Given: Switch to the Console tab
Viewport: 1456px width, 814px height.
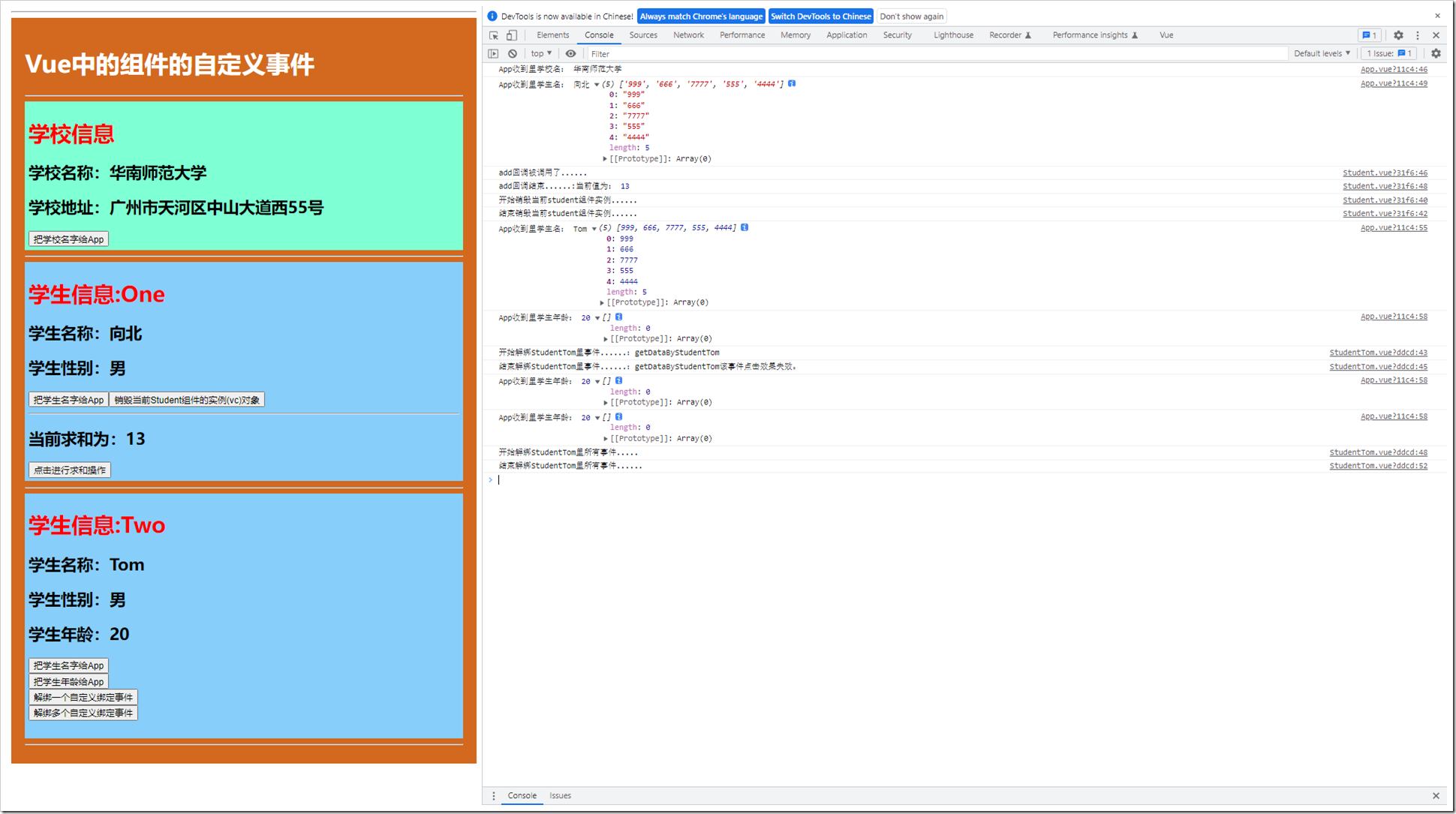Looking at the screenshot, I should pos(601,35).
